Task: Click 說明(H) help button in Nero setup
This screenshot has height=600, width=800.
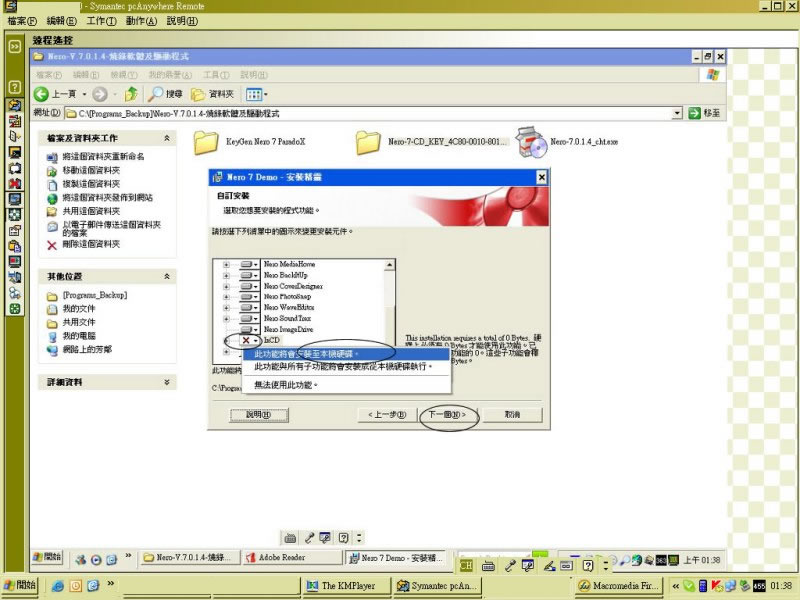Action: (259, 415)
